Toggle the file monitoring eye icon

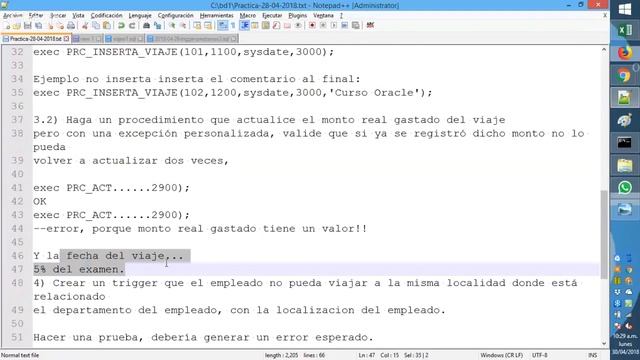tap(298, 26)
